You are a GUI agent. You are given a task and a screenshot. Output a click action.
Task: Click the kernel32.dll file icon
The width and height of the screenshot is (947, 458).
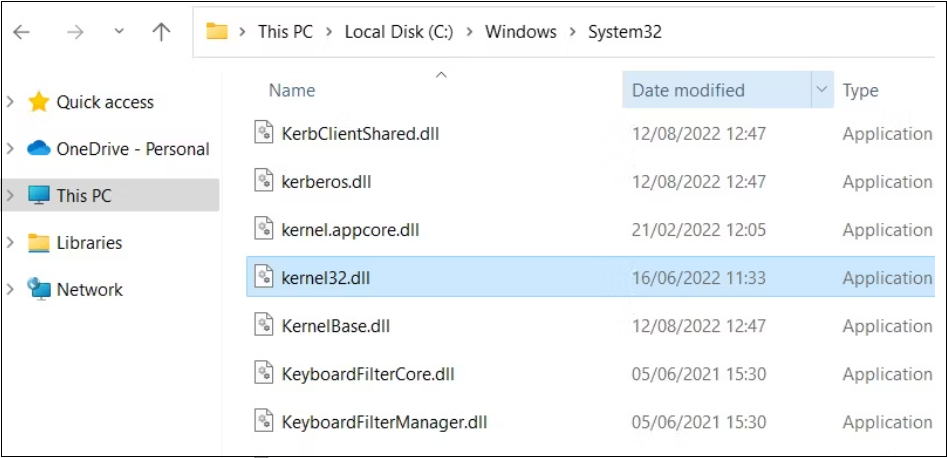point(264,278)
